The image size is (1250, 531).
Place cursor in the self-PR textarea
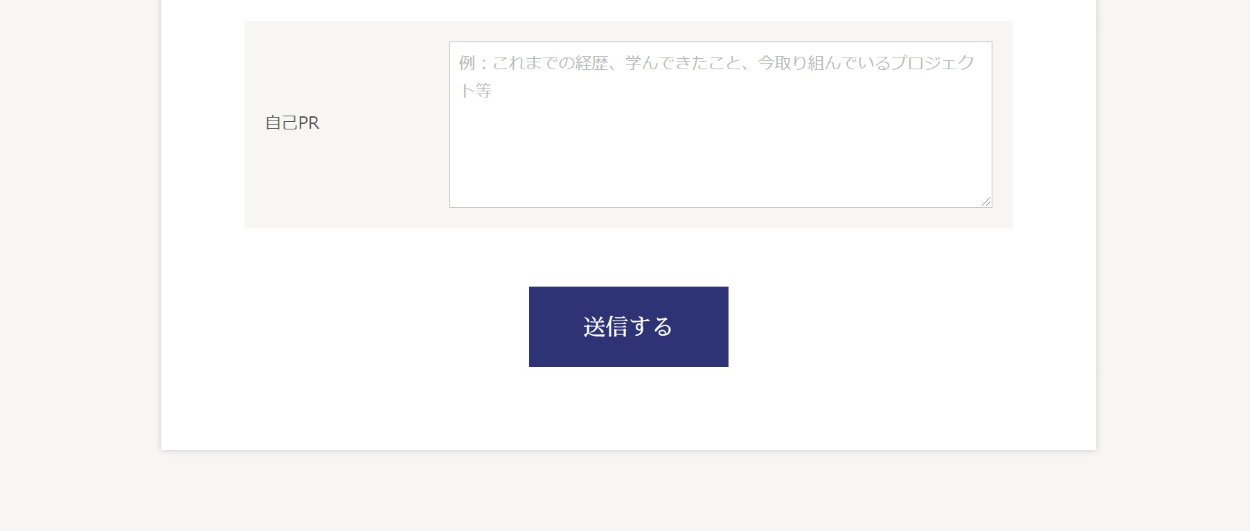click(x=720, y=125)
